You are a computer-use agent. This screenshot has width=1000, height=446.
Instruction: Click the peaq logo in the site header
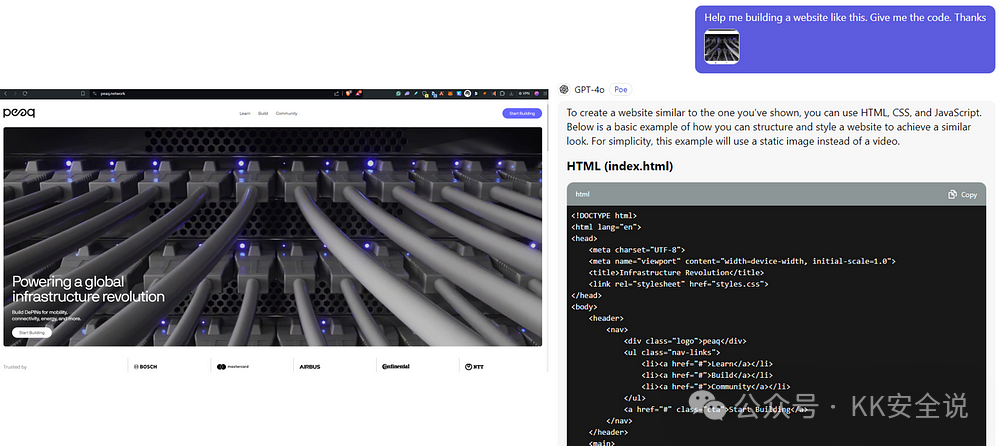19,113
